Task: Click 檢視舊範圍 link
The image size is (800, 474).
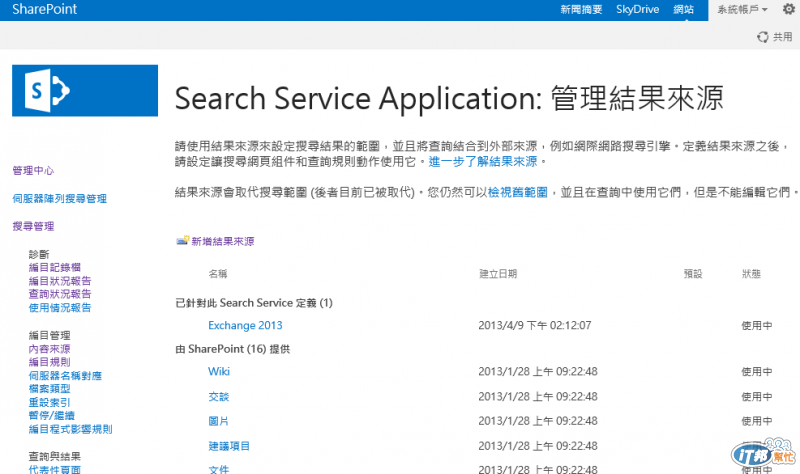Action: pos(517,192)
